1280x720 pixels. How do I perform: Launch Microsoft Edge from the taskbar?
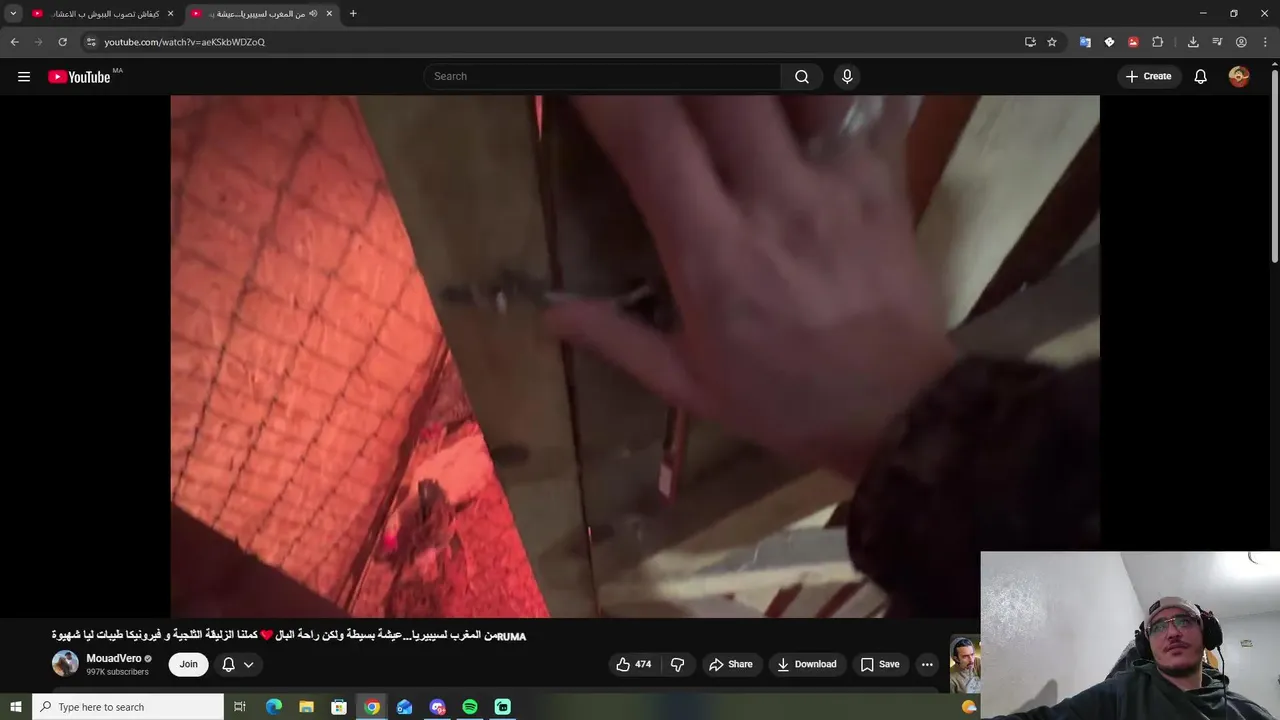click(274, 707)
